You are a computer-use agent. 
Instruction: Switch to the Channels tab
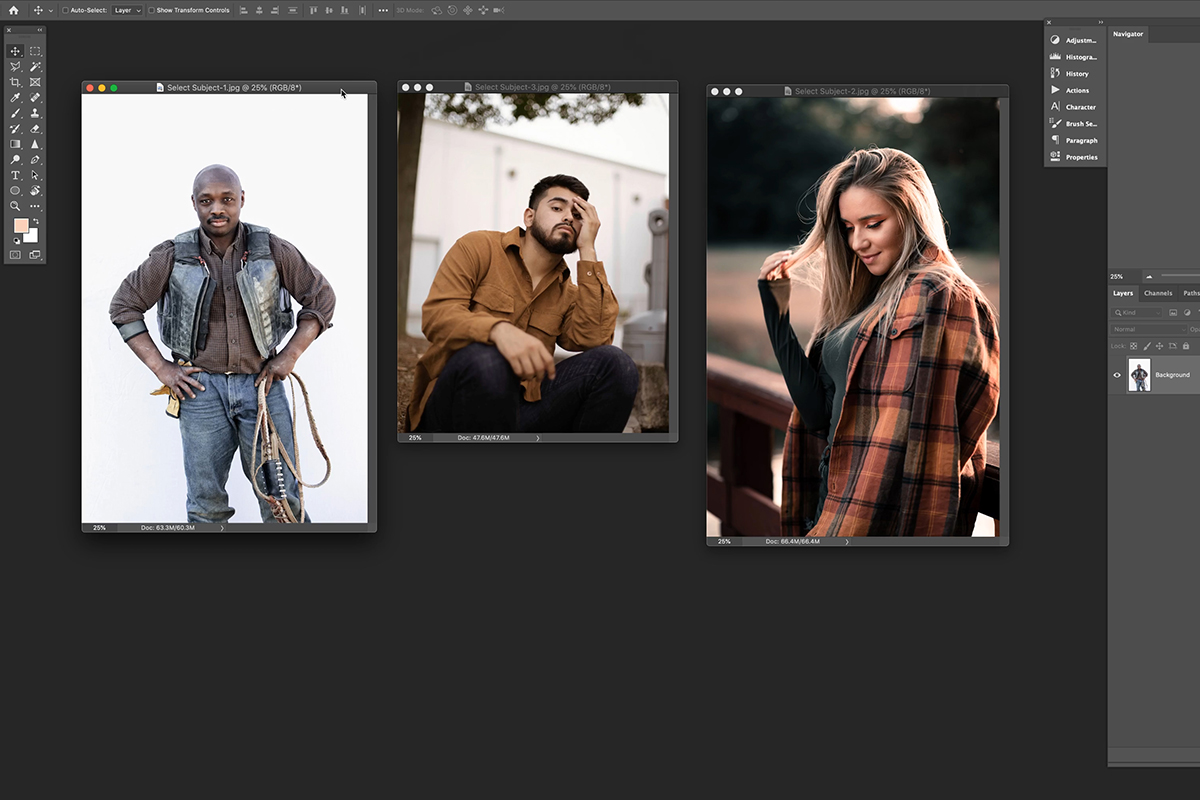pyautogui.click(x=1158, y=293)
